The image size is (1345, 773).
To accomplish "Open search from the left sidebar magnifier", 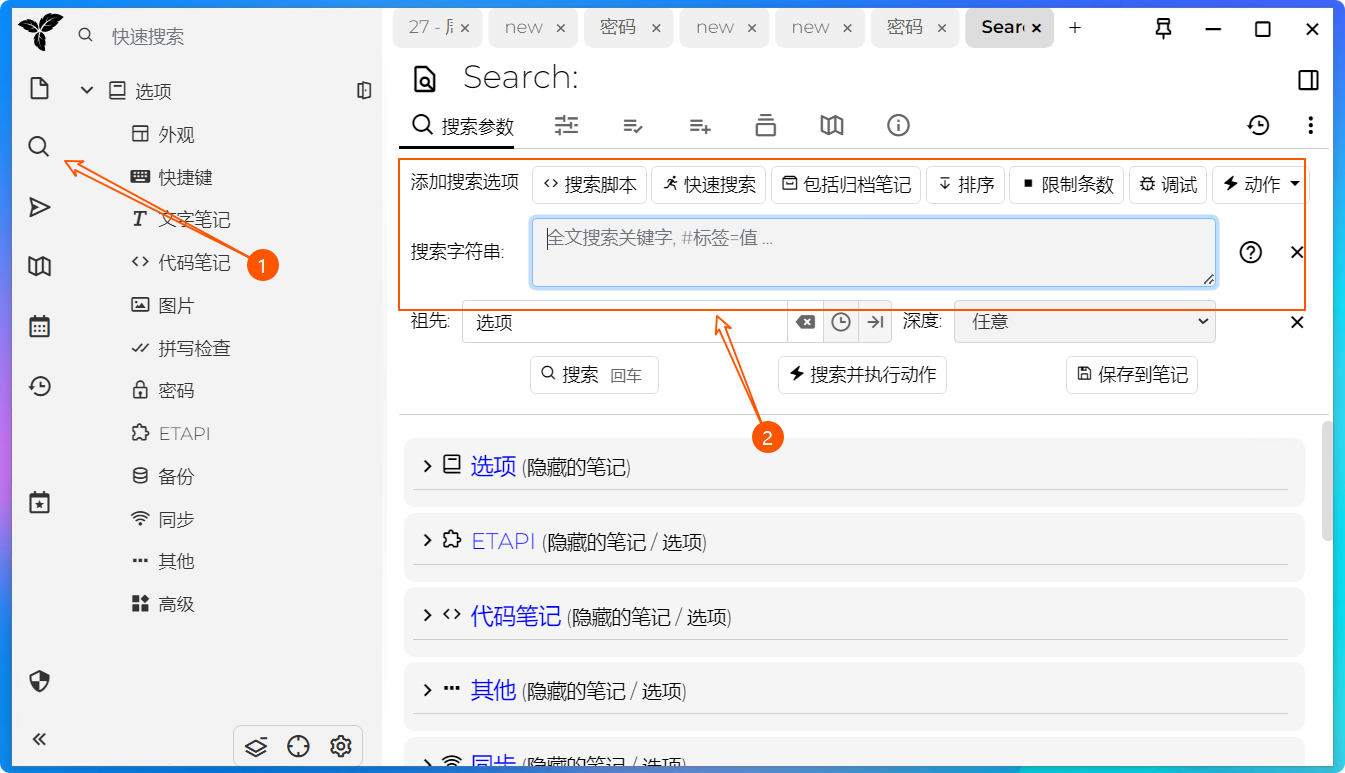I will click(x=39, y=147).
